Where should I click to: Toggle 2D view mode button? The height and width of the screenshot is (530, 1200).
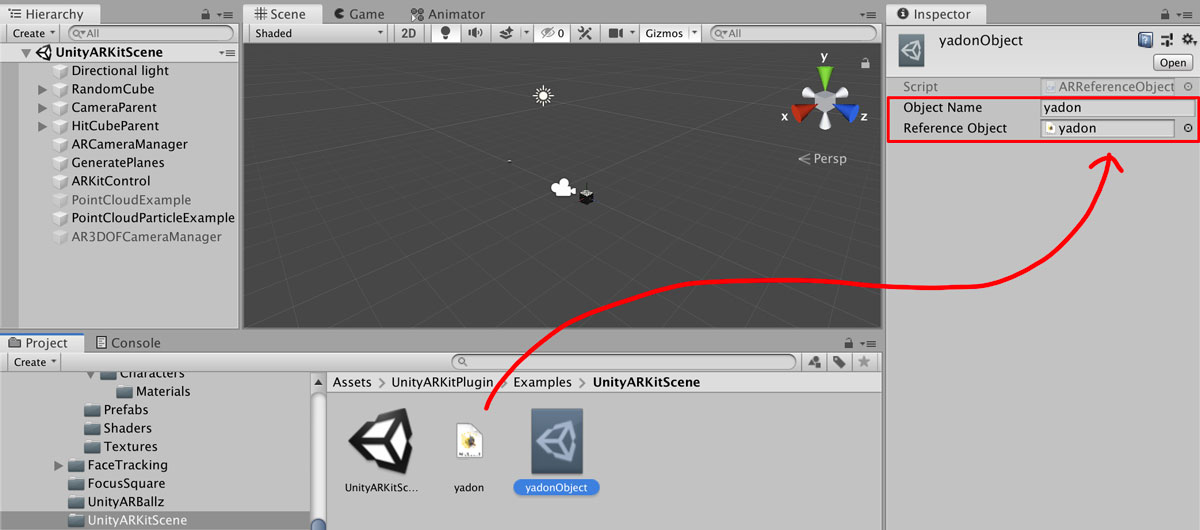[409, 33]
